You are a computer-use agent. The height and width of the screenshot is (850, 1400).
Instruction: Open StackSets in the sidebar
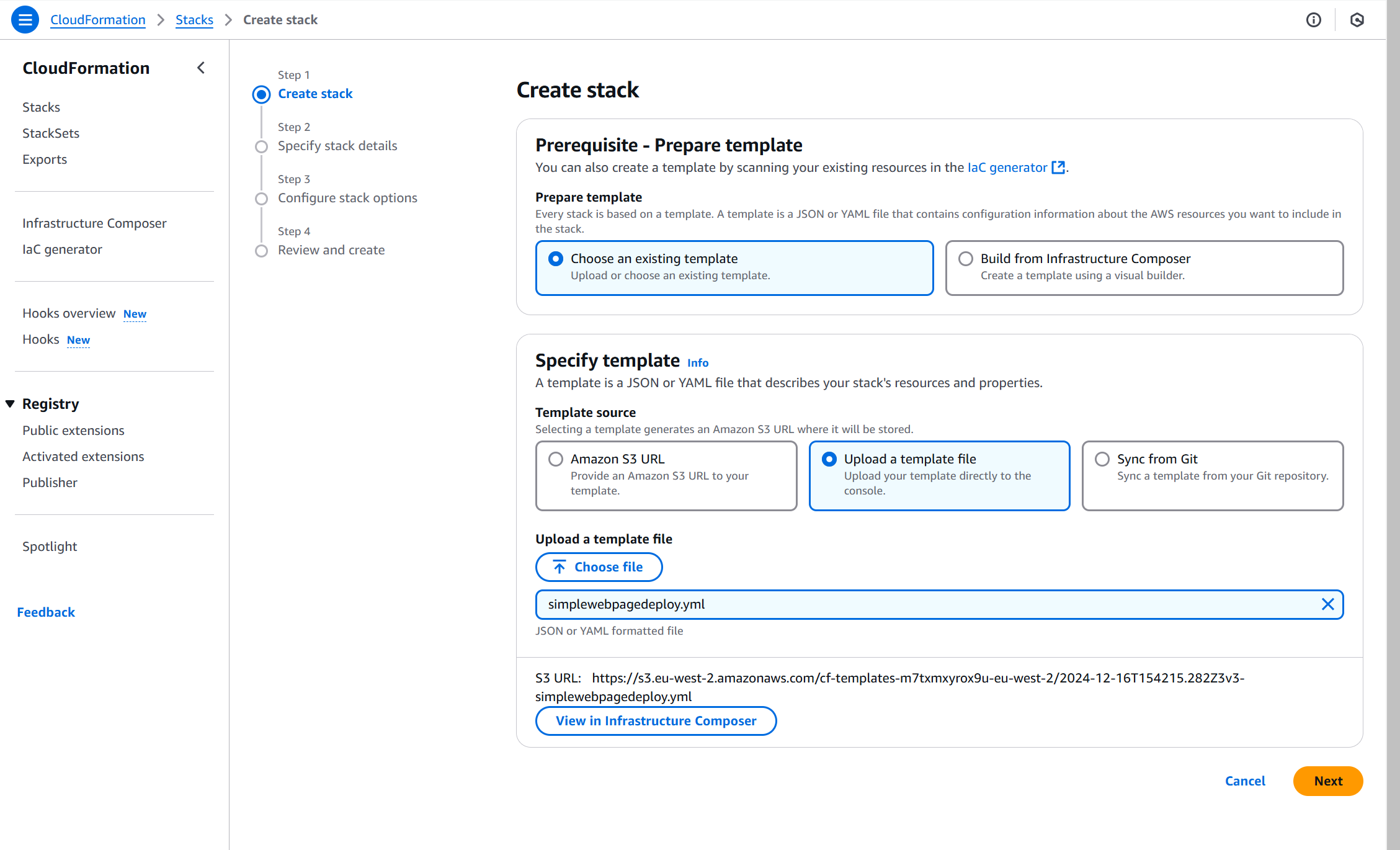[51, 133]
